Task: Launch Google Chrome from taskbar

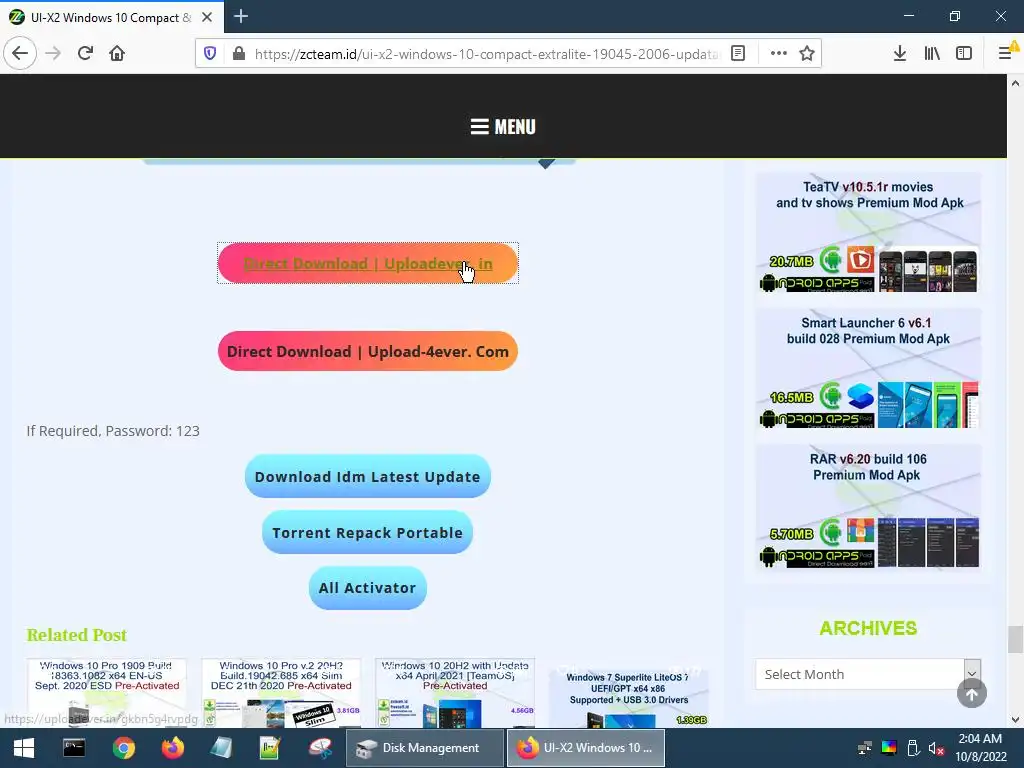Action: point(123,748)
